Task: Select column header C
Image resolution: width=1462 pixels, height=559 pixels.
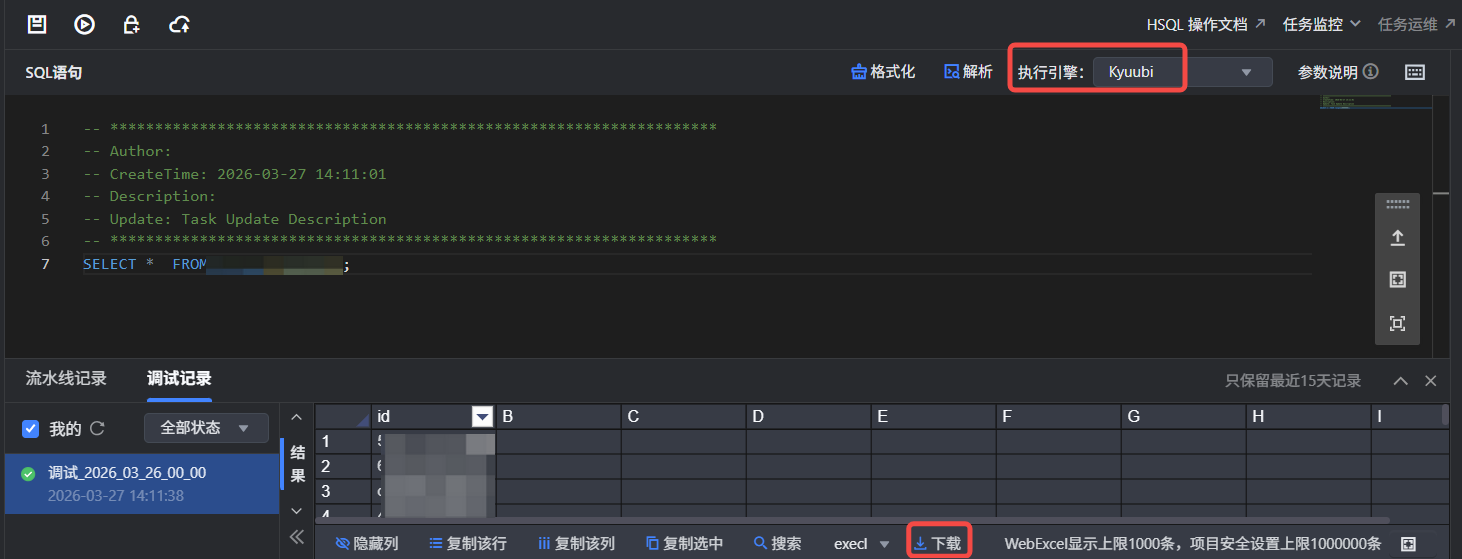Action: pyautogui.click(x=683, y=416)
